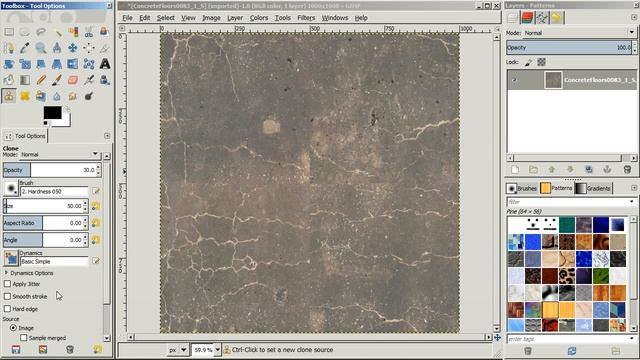Select the Crop tool
Viewport: 640px width, 360px height.
[105, 48]
